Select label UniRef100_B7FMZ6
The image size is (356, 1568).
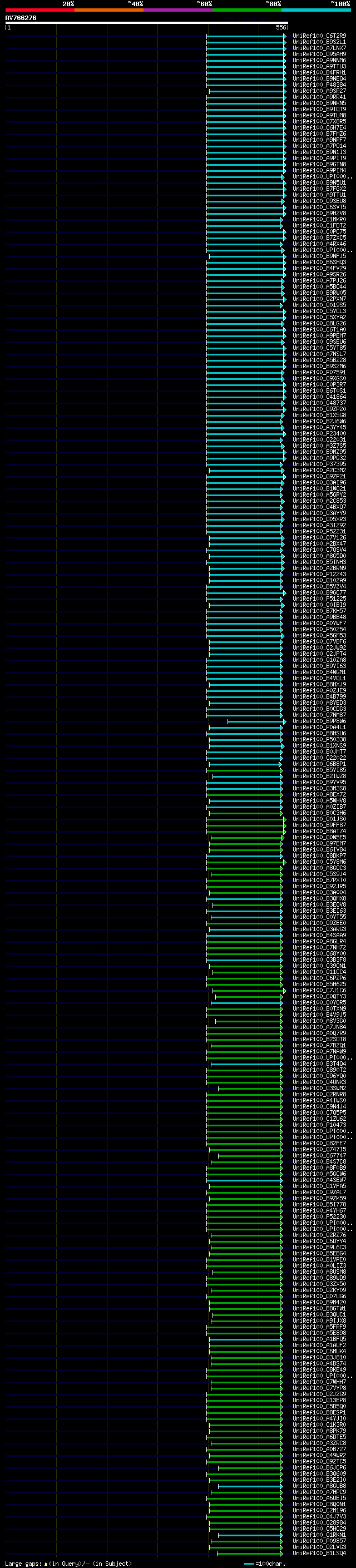coord(319,133)
